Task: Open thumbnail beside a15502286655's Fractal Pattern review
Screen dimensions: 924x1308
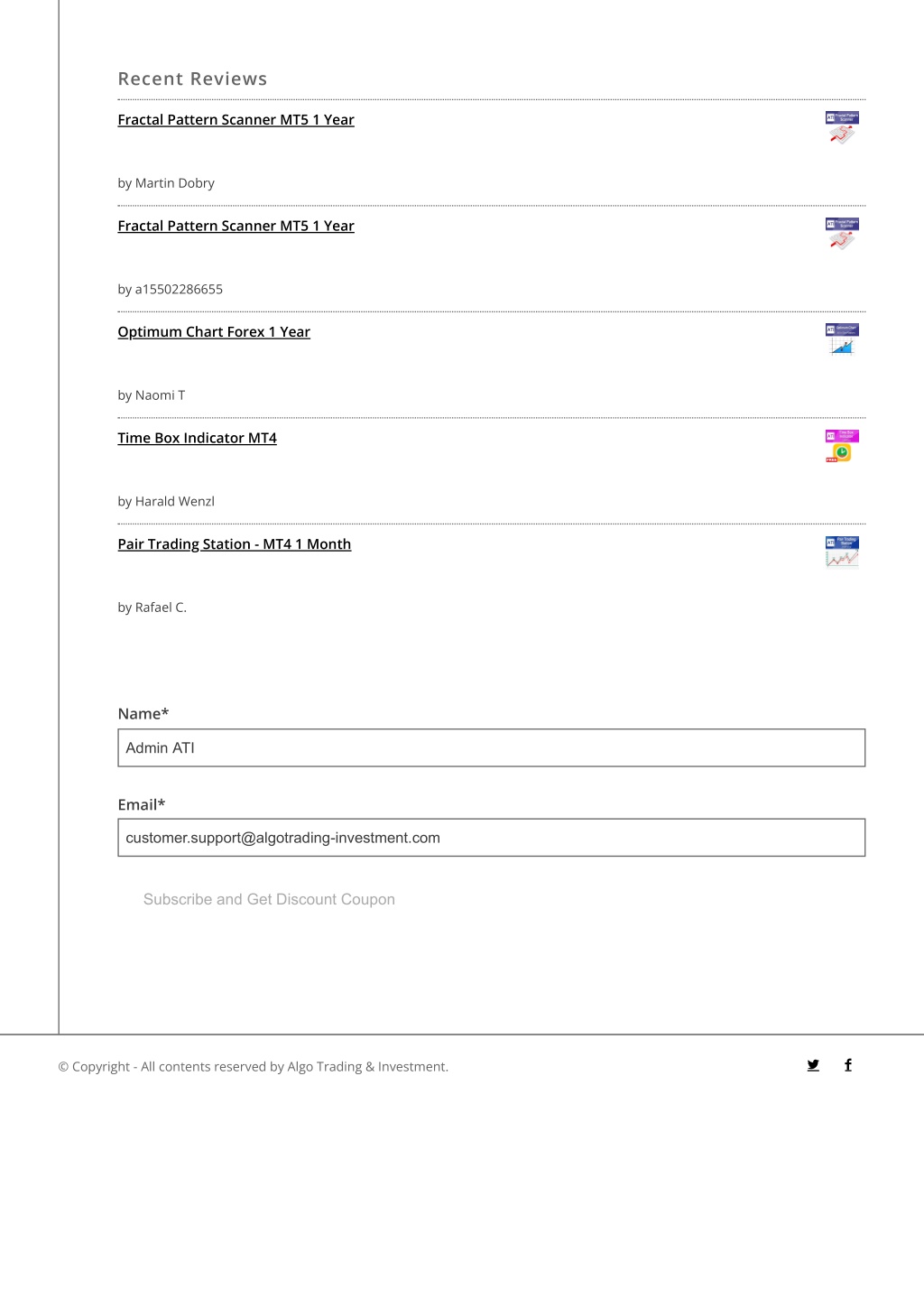Action: pos(842,234)
